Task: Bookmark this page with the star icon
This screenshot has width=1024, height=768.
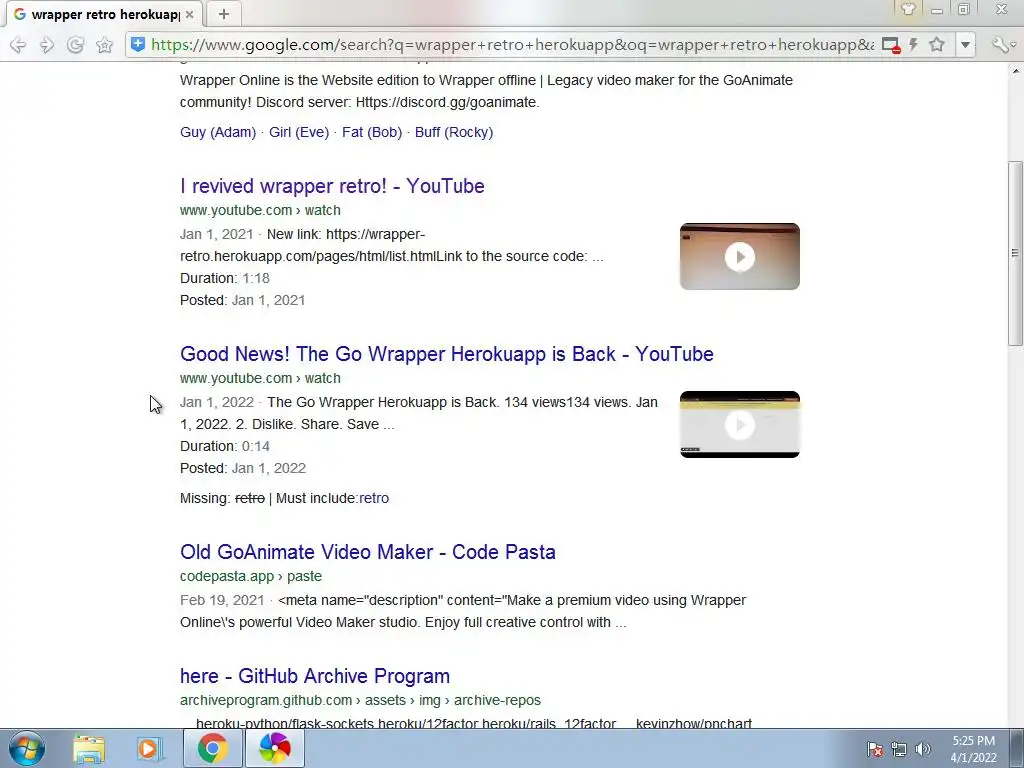Action: (937, 44)
